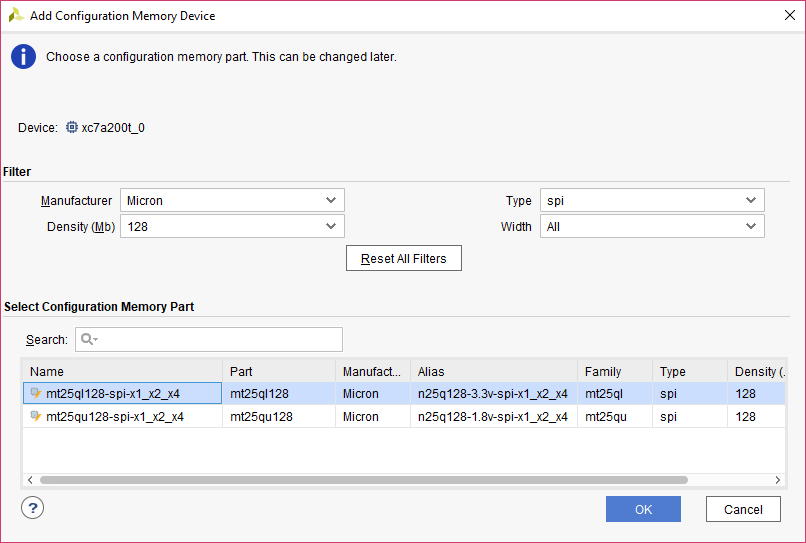The height and width of the screenshot is (543, 806).
Task: Expand the Type dropdown
Action: (652, 201)
